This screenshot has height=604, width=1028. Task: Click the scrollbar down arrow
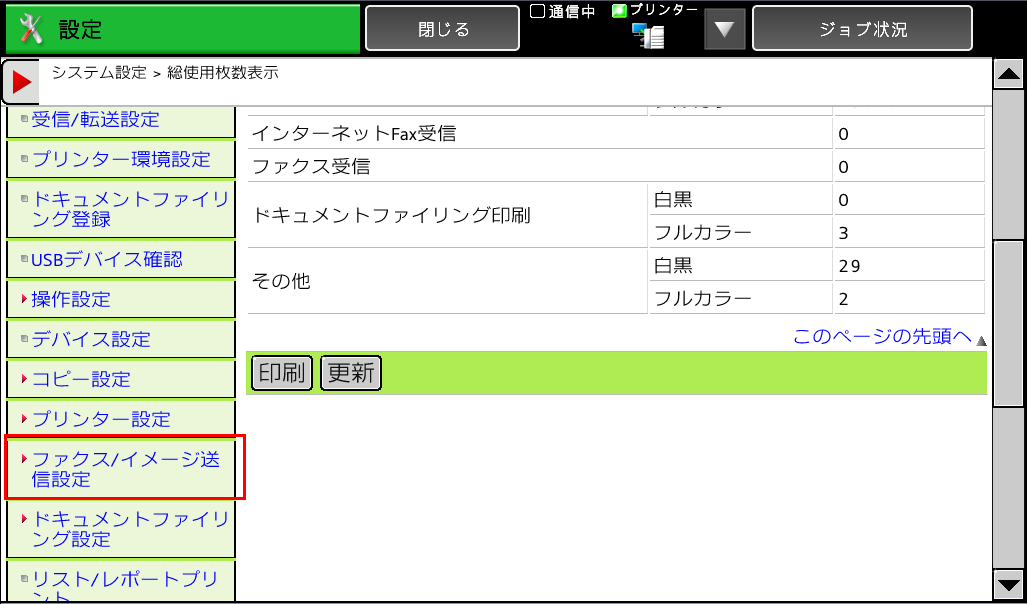click(x=1008, y=585)
